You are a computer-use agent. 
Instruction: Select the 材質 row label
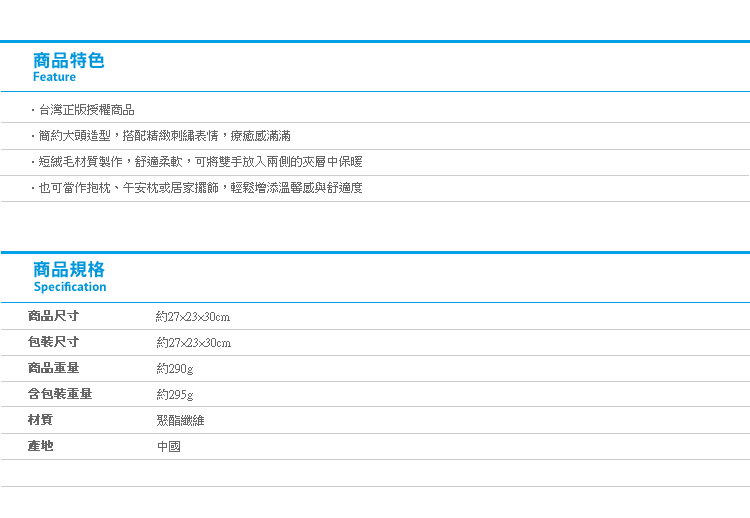coord(40,419)
